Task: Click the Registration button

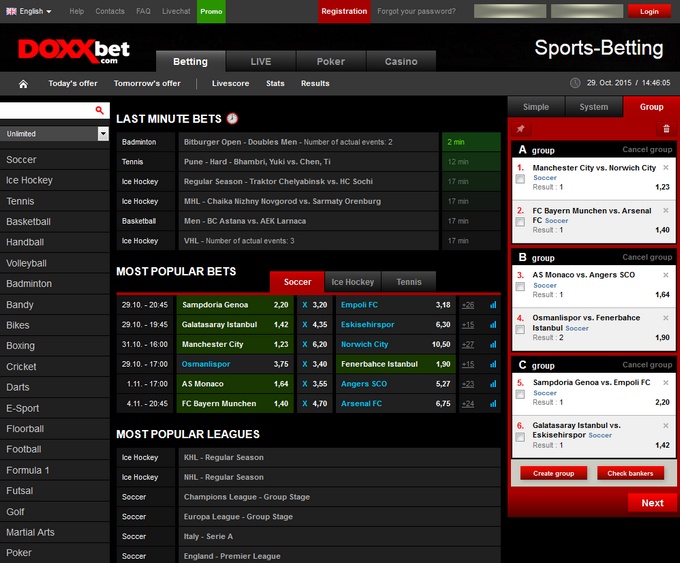Action: point(344,11)
